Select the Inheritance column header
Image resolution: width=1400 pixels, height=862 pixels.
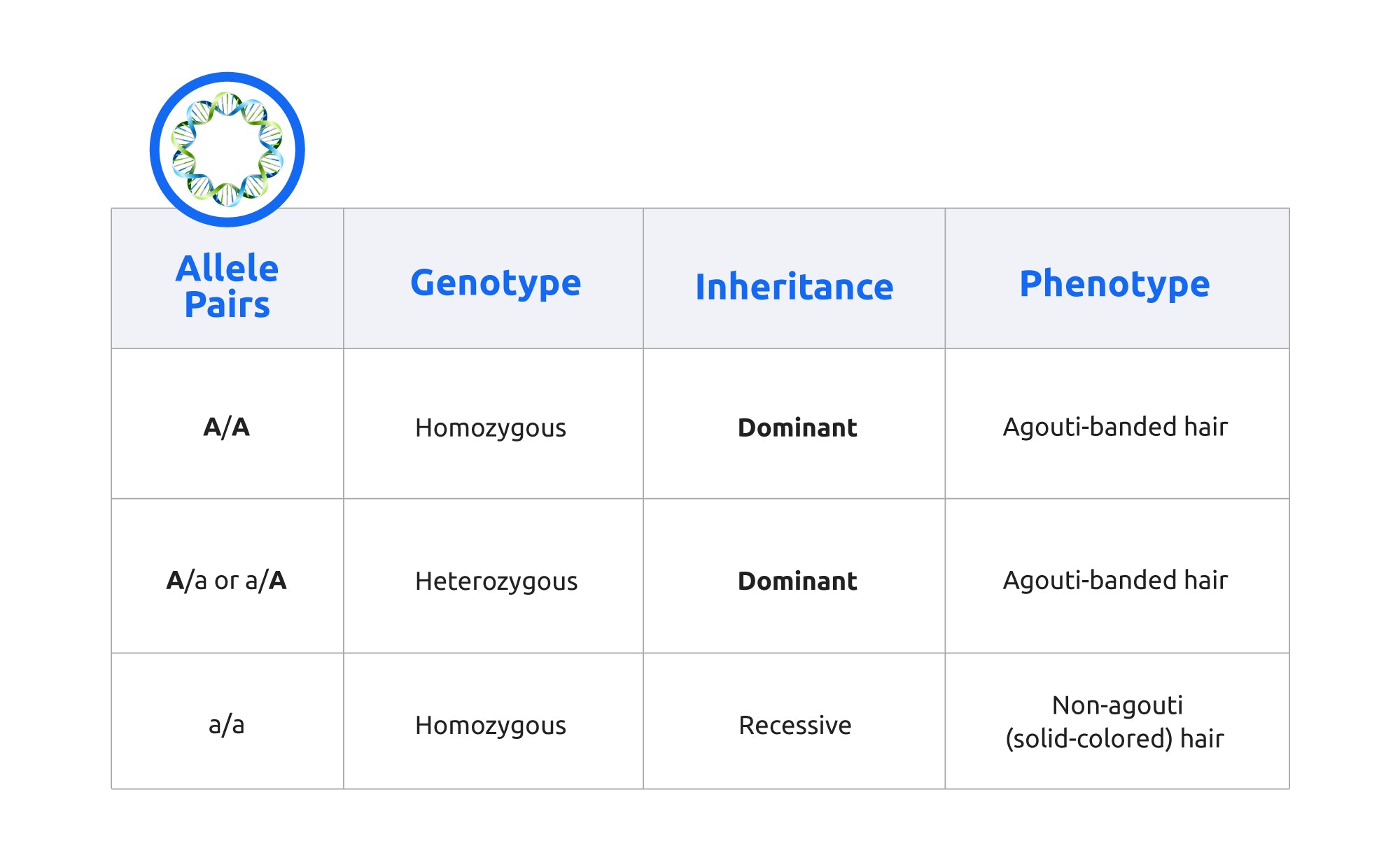pyautogui.click(x=794, y=287)
